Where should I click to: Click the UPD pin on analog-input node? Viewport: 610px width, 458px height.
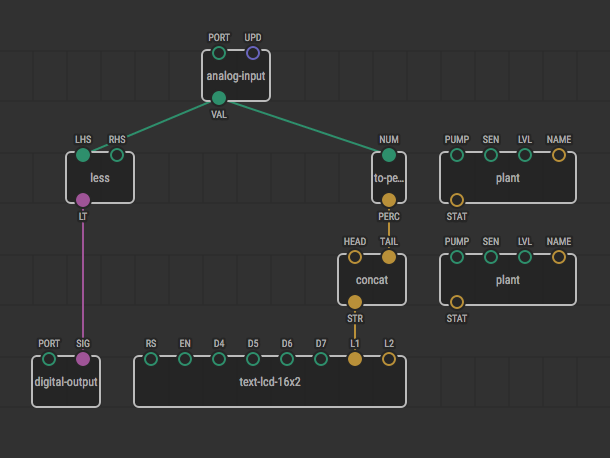coord(253,53)
